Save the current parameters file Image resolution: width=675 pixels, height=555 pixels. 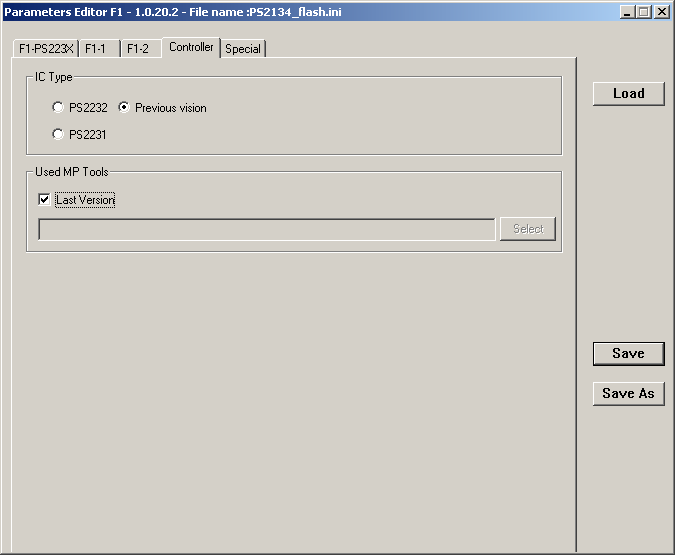(x=628, y=353)
